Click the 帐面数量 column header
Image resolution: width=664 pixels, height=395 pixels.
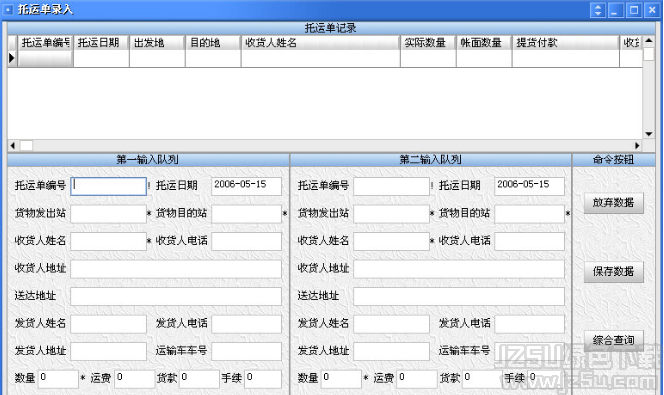coord(484,43)
